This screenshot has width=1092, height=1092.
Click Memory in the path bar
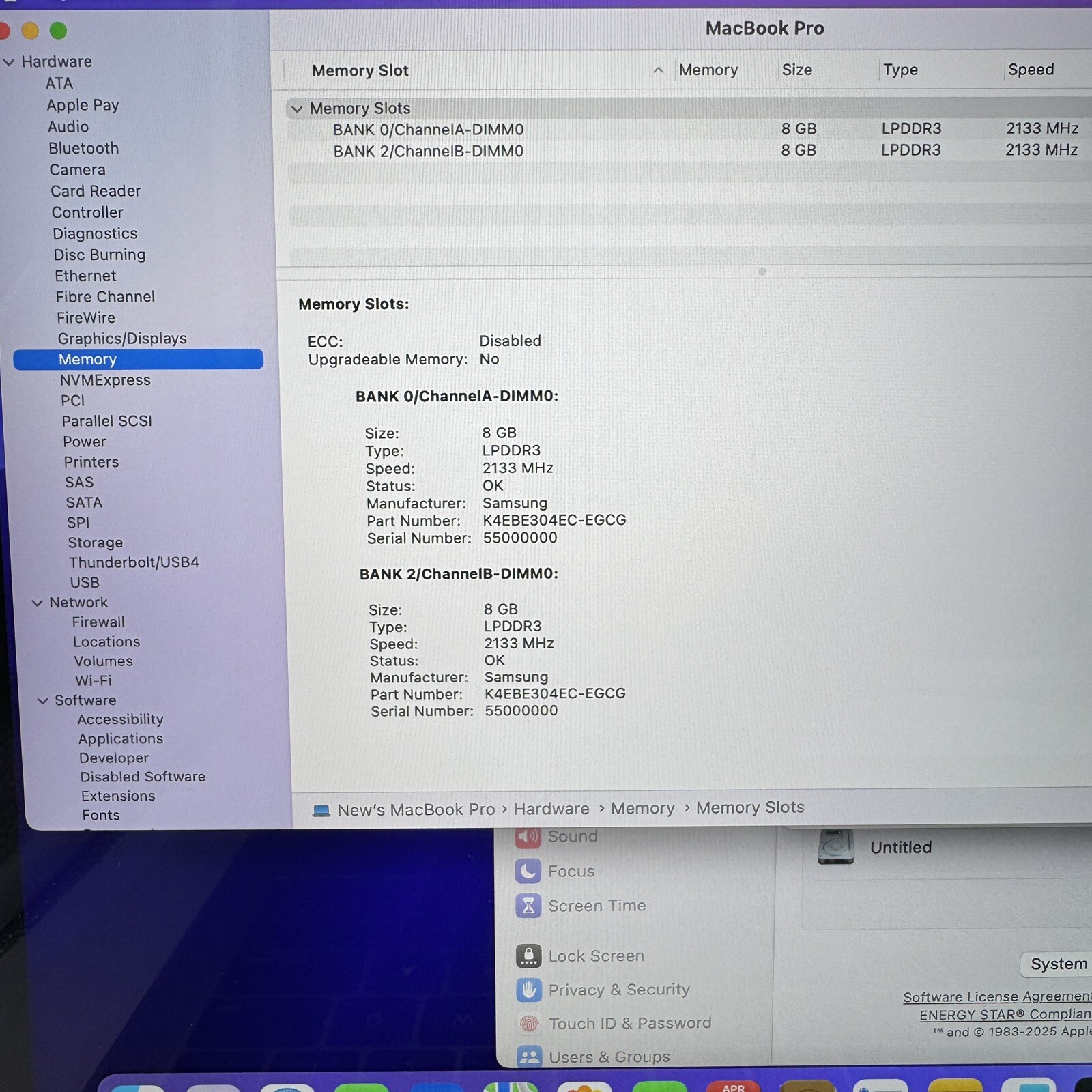(642, 808)
